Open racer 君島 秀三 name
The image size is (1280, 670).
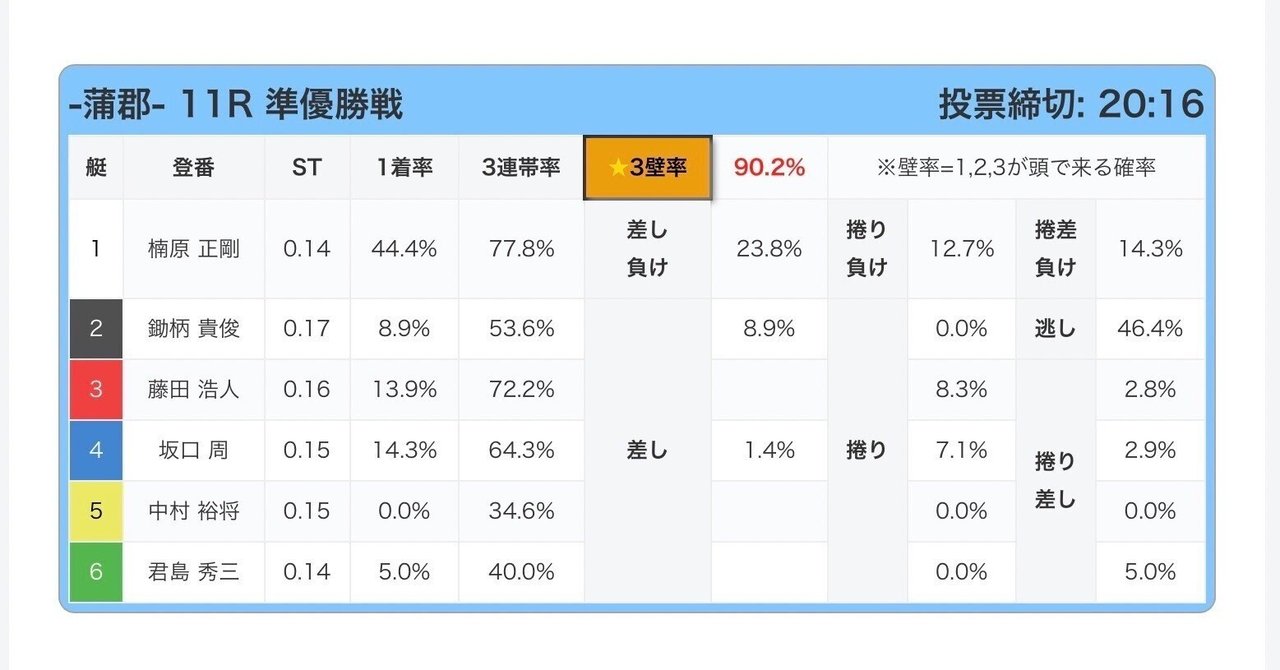tap(194, 572)
